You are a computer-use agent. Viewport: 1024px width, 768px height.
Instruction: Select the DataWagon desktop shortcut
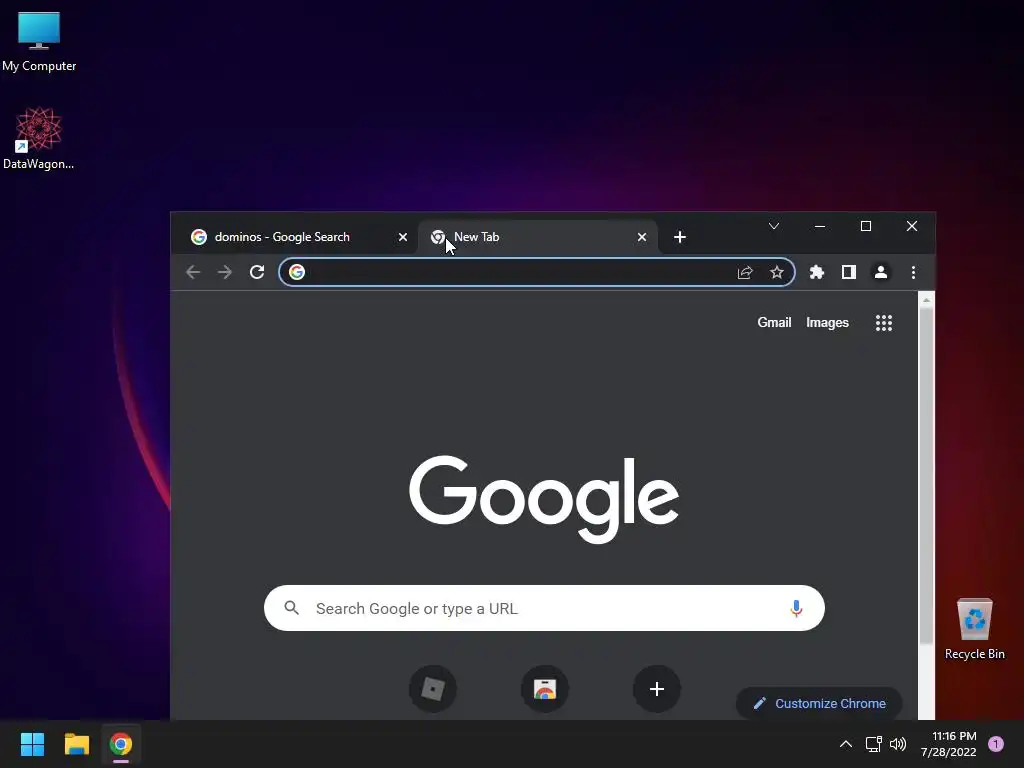pos(39,139)
